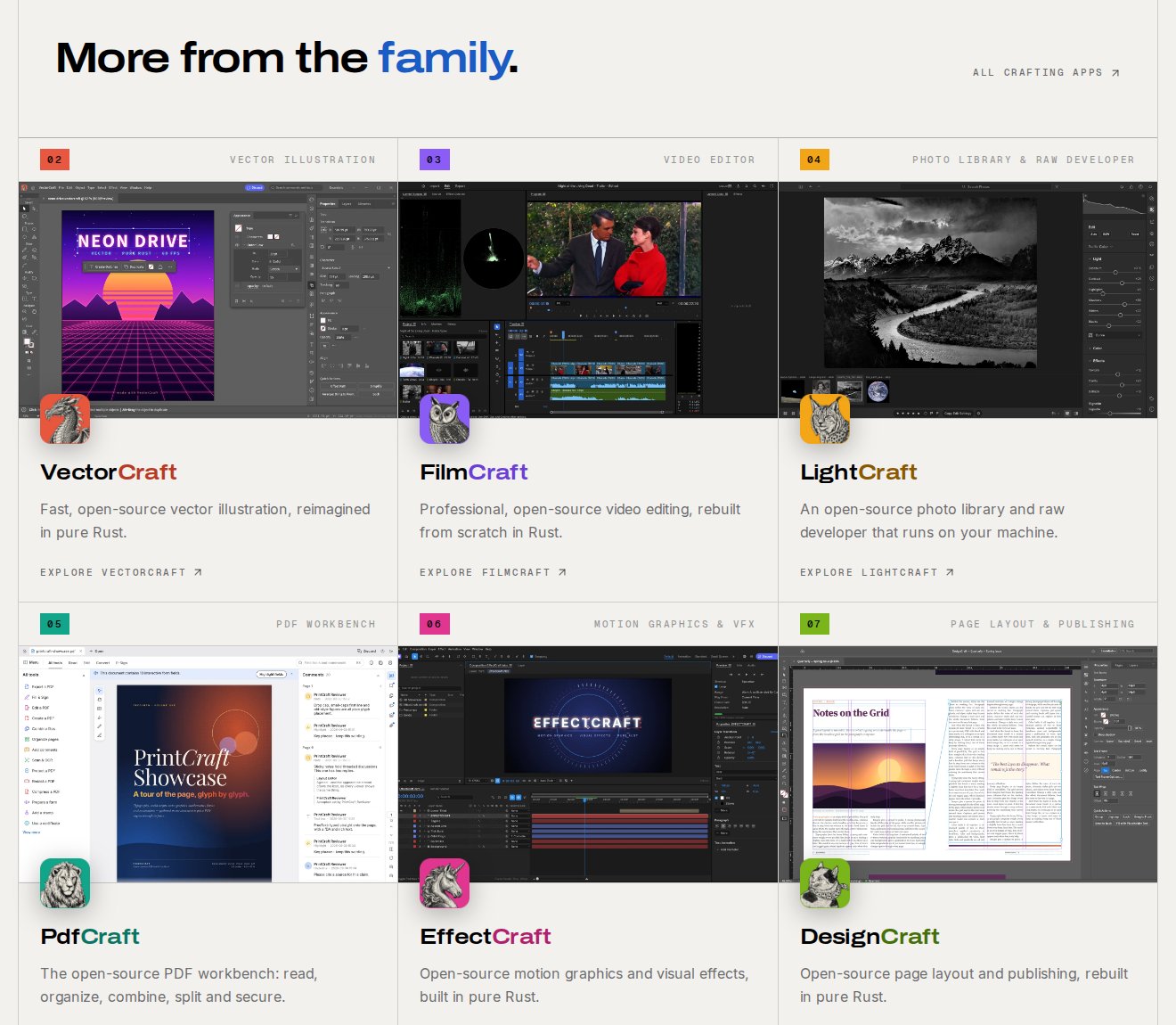Click the PdfCraft card title

[x=90, y=937]
